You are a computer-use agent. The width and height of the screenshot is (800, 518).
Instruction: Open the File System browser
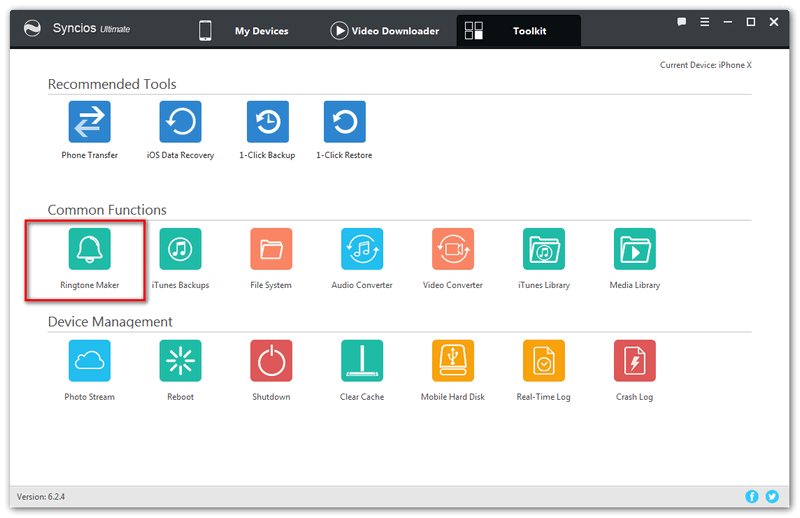coord(271,249)
